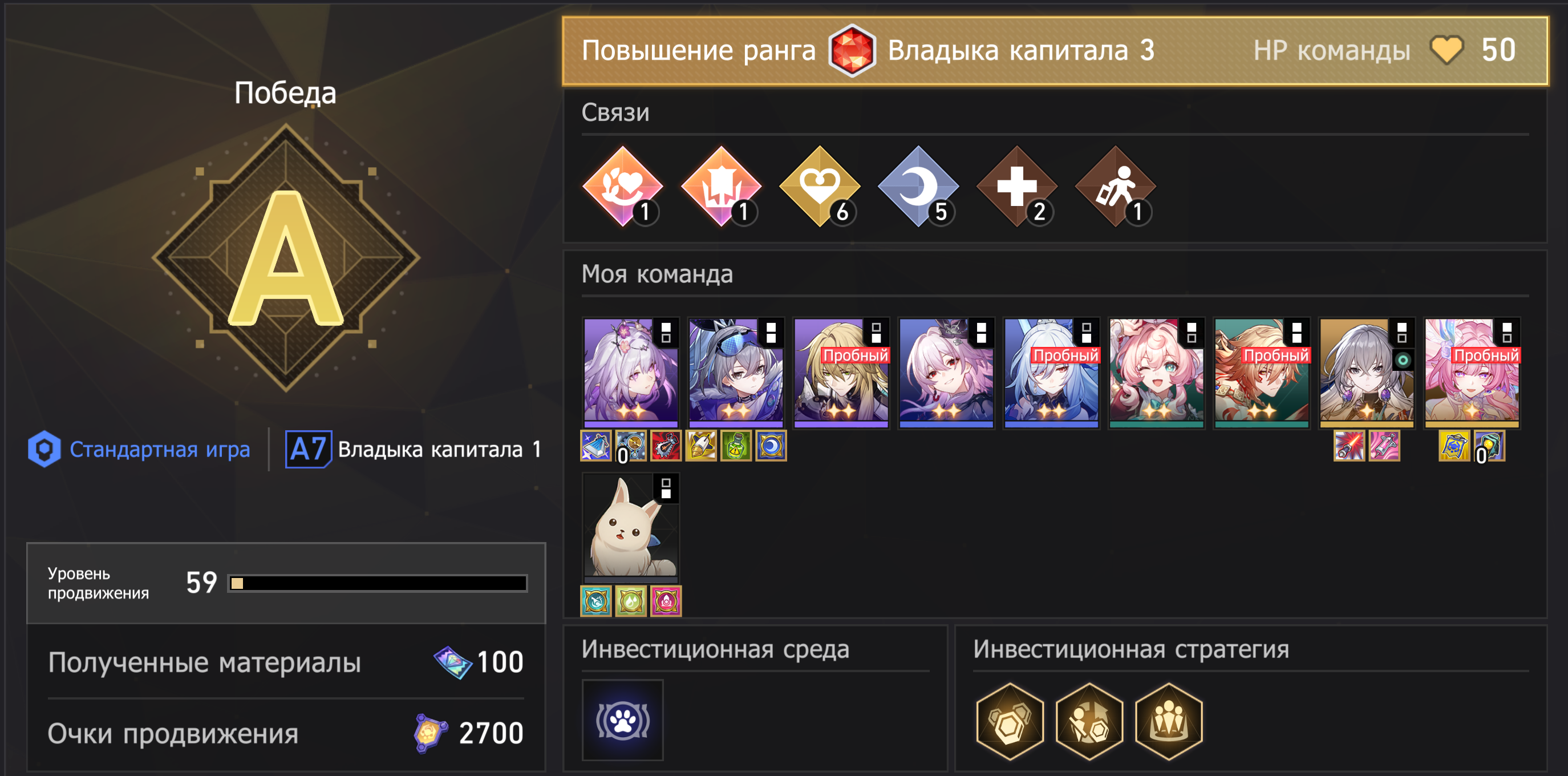Select the first purple-haired character portrait
The width and height of the screenshot is (1568, 776).
pos(631,372)
